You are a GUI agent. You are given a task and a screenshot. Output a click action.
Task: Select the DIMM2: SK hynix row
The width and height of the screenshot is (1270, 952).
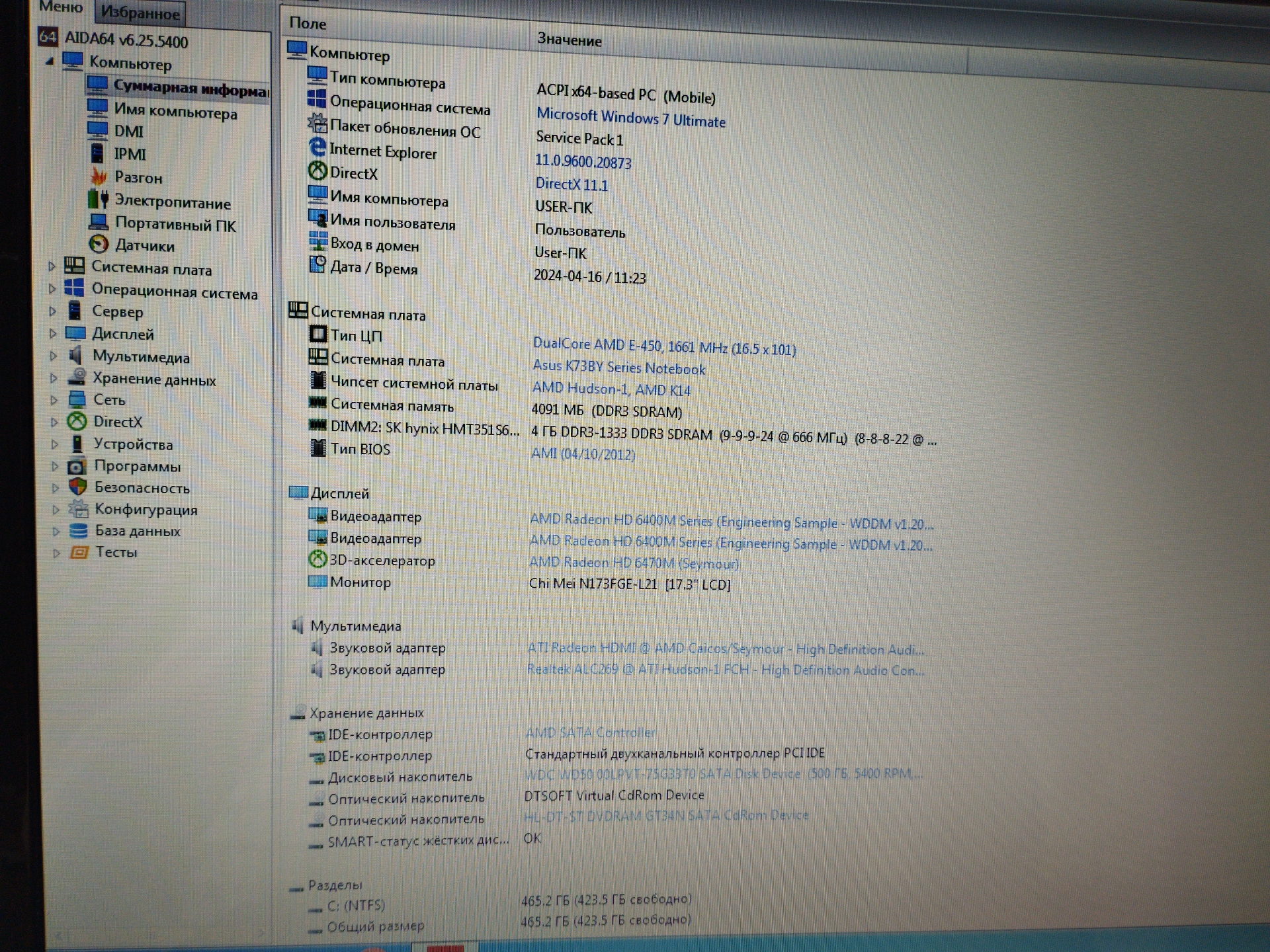(x=622, y=432)
